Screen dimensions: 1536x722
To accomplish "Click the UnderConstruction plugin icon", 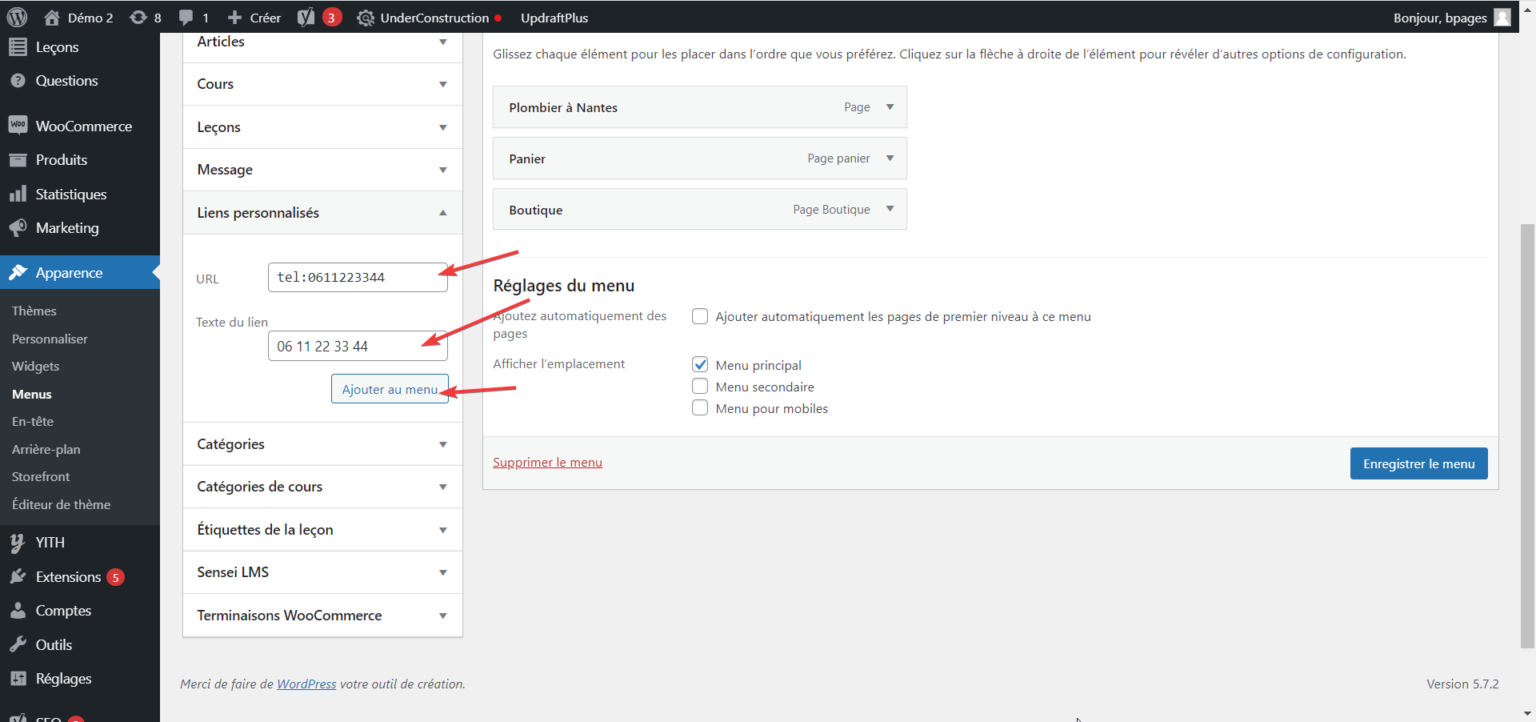I will (365, 16).
